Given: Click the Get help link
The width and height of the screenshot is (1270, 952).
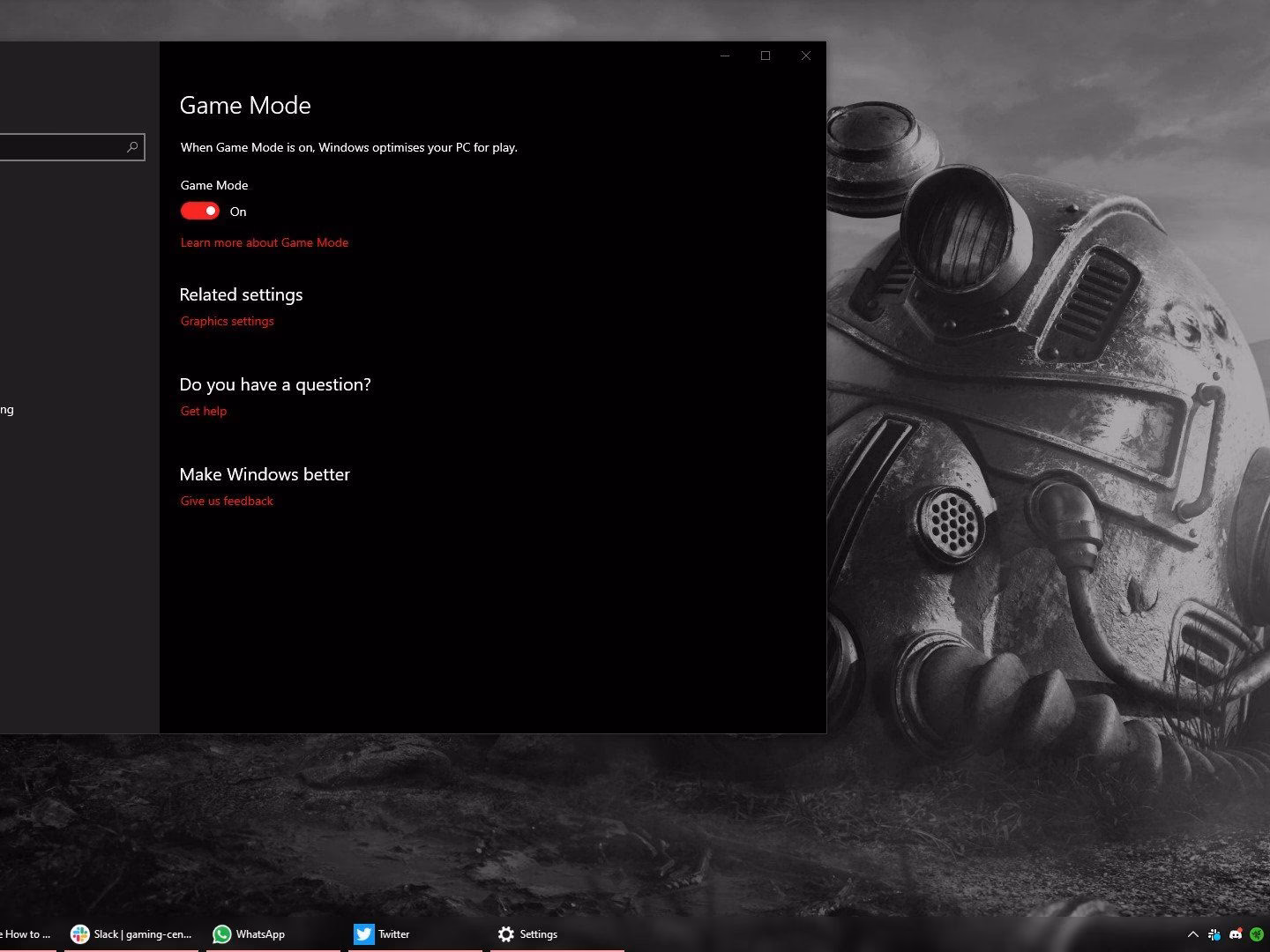Looking at the screenshot, I should [204, 411].
